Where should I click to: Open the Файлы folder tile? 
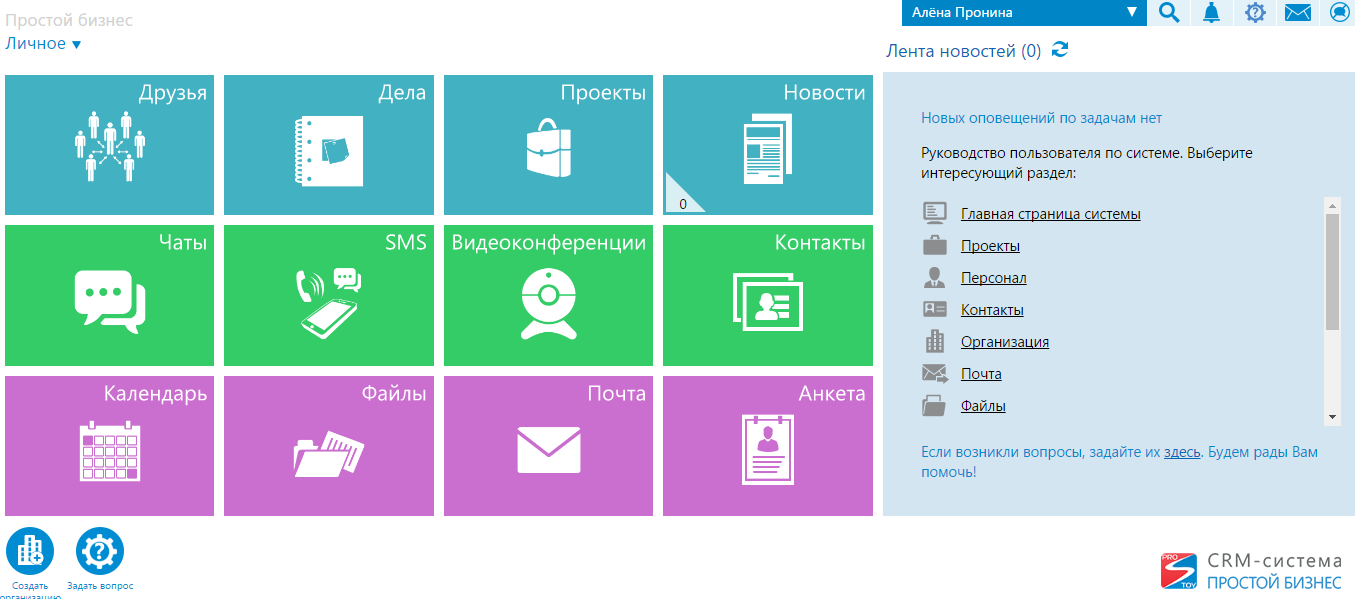pos(329,446)
